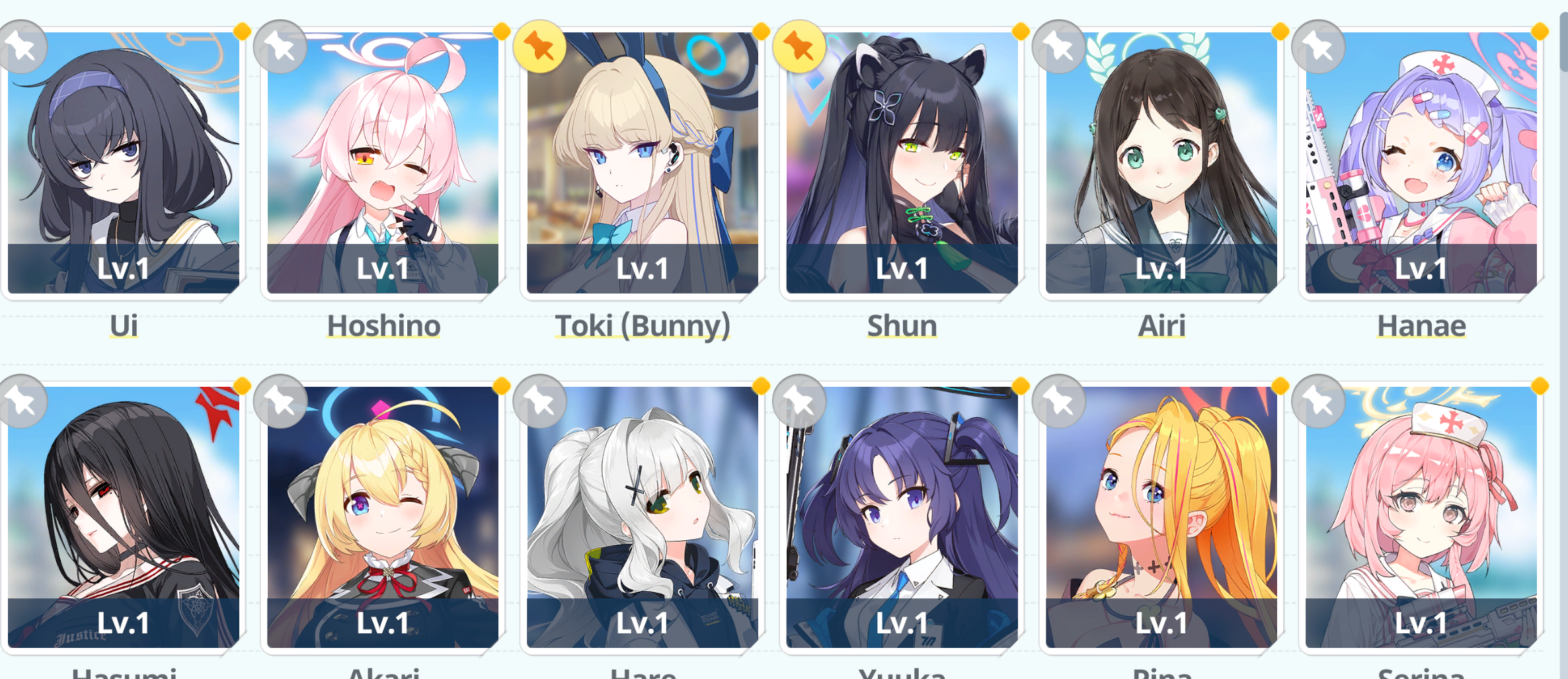The width and height of the screenshot is (1568, 679).
Task: Pin the Hanae student card
Action: tap(1318, 46)
